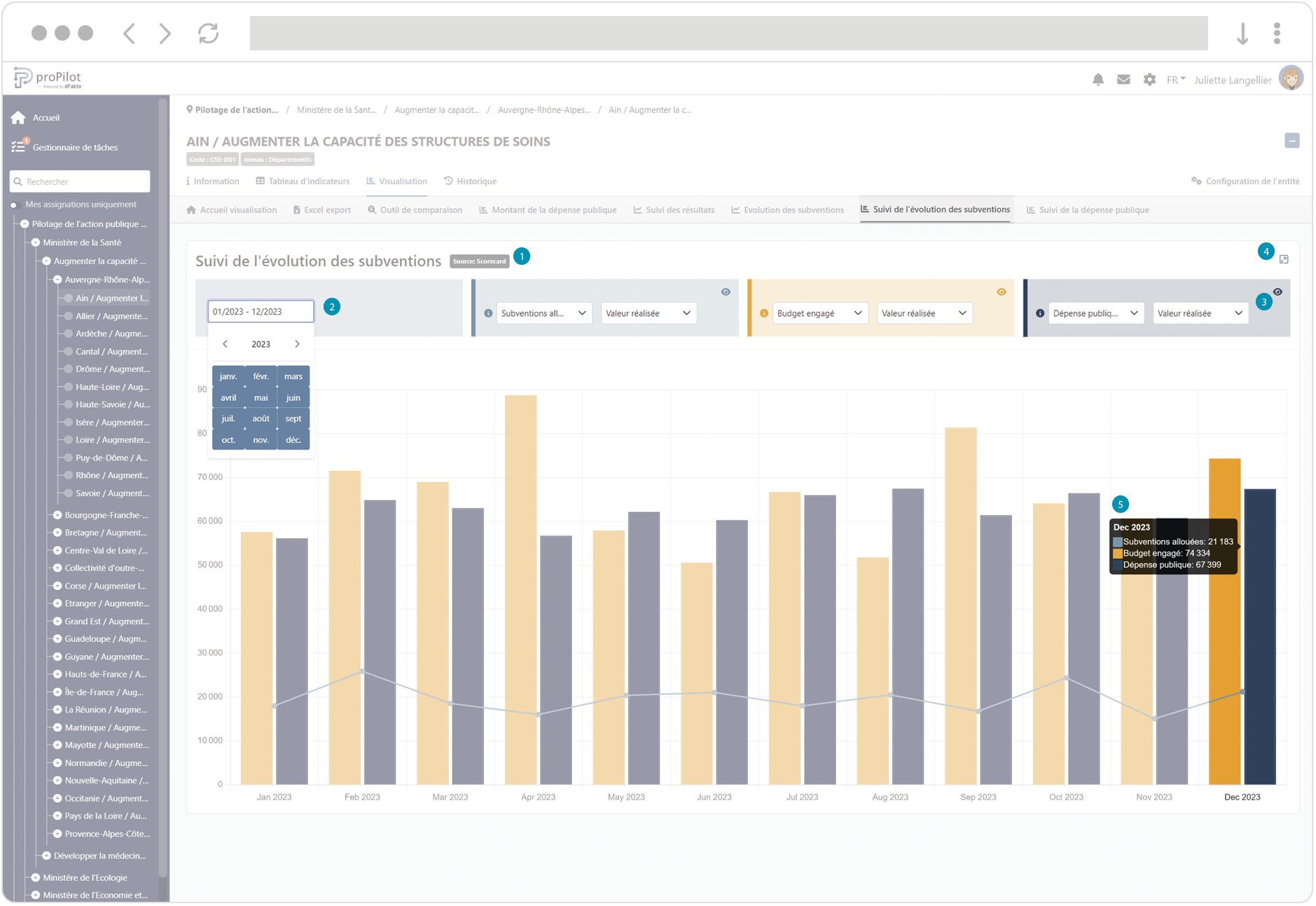Collapse the Ministère de la Santé node

click(x=36, y=242)
